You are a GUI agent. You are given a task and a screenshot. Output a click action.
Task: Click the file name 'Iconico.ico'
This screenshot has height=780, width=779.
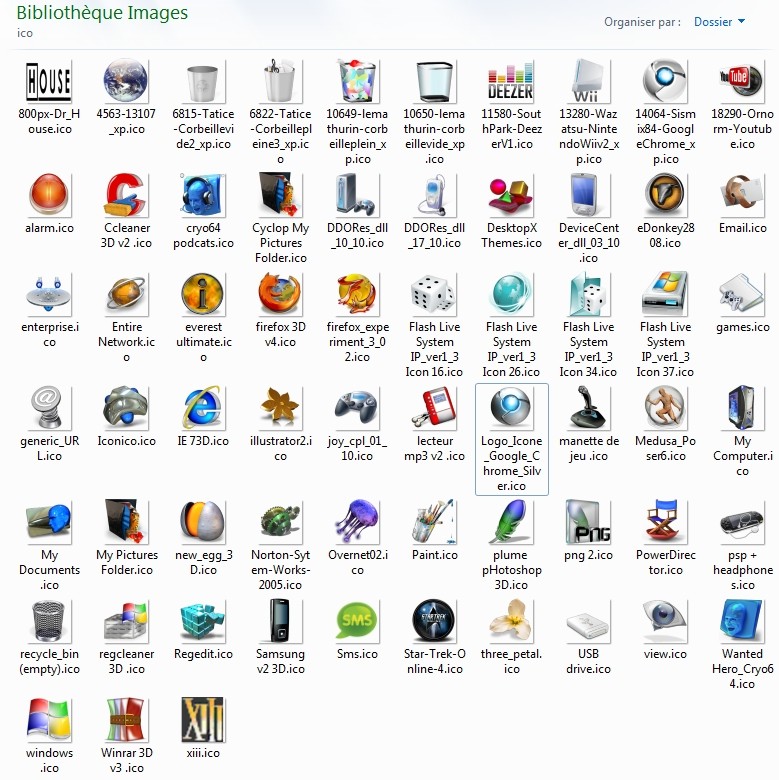126,441
